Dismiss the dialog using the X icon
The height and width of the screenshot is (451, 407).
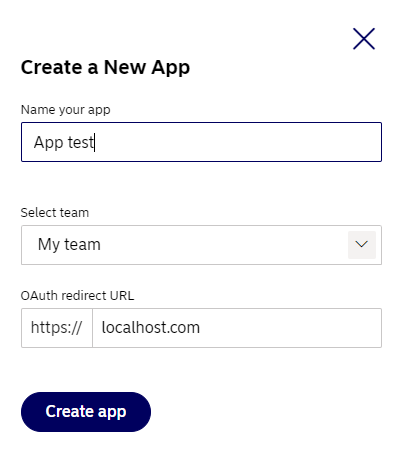coord(364,39)
